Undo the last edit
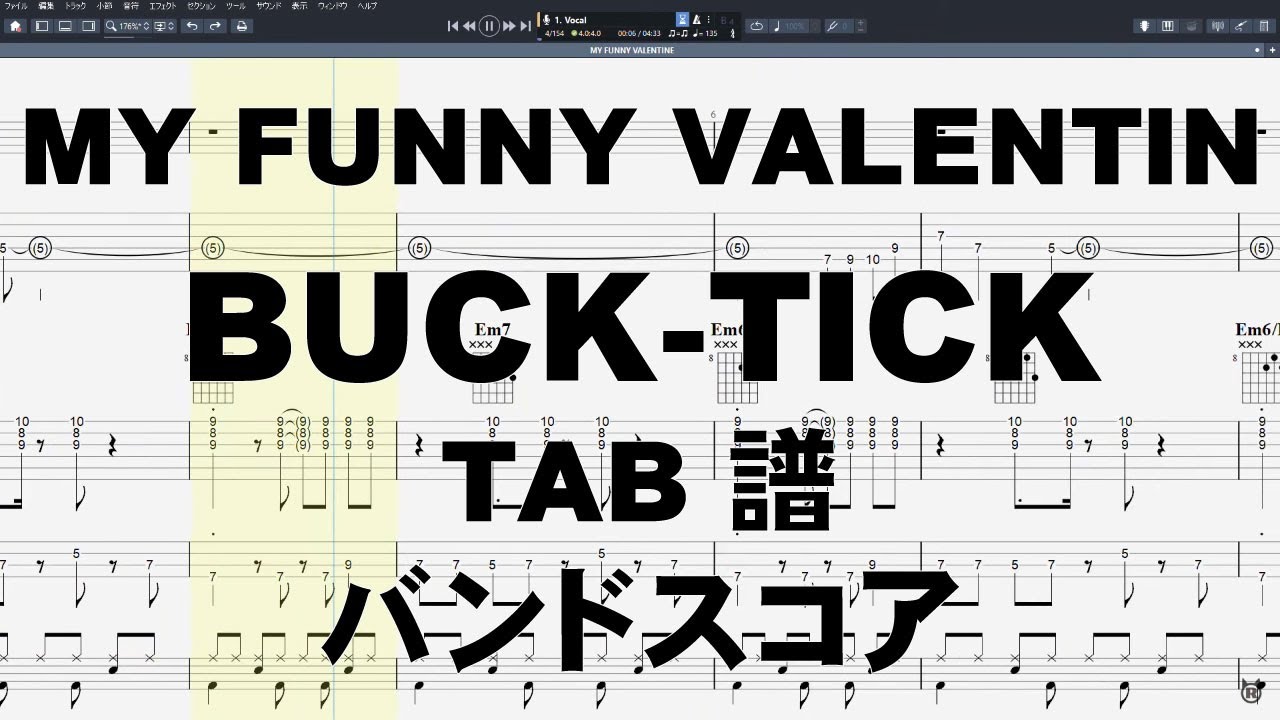This screenshot has height=720, width=1280. click(191, 26)
